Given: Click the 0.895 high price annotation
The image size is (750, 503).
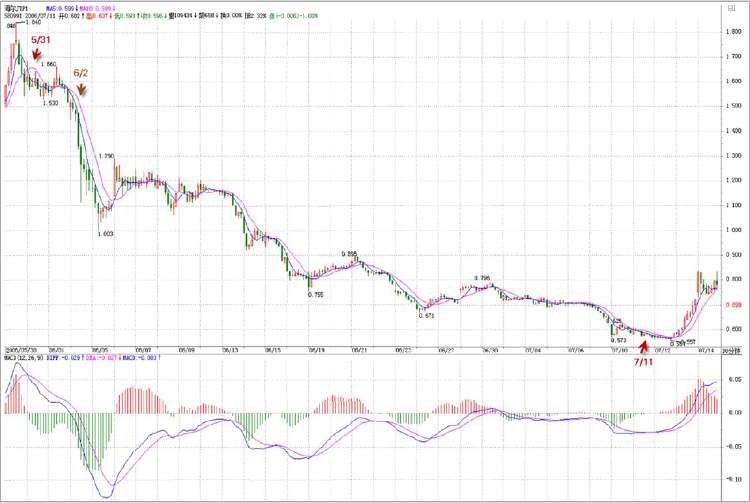Looking at the screenshot, I should (x=349, y=254).
